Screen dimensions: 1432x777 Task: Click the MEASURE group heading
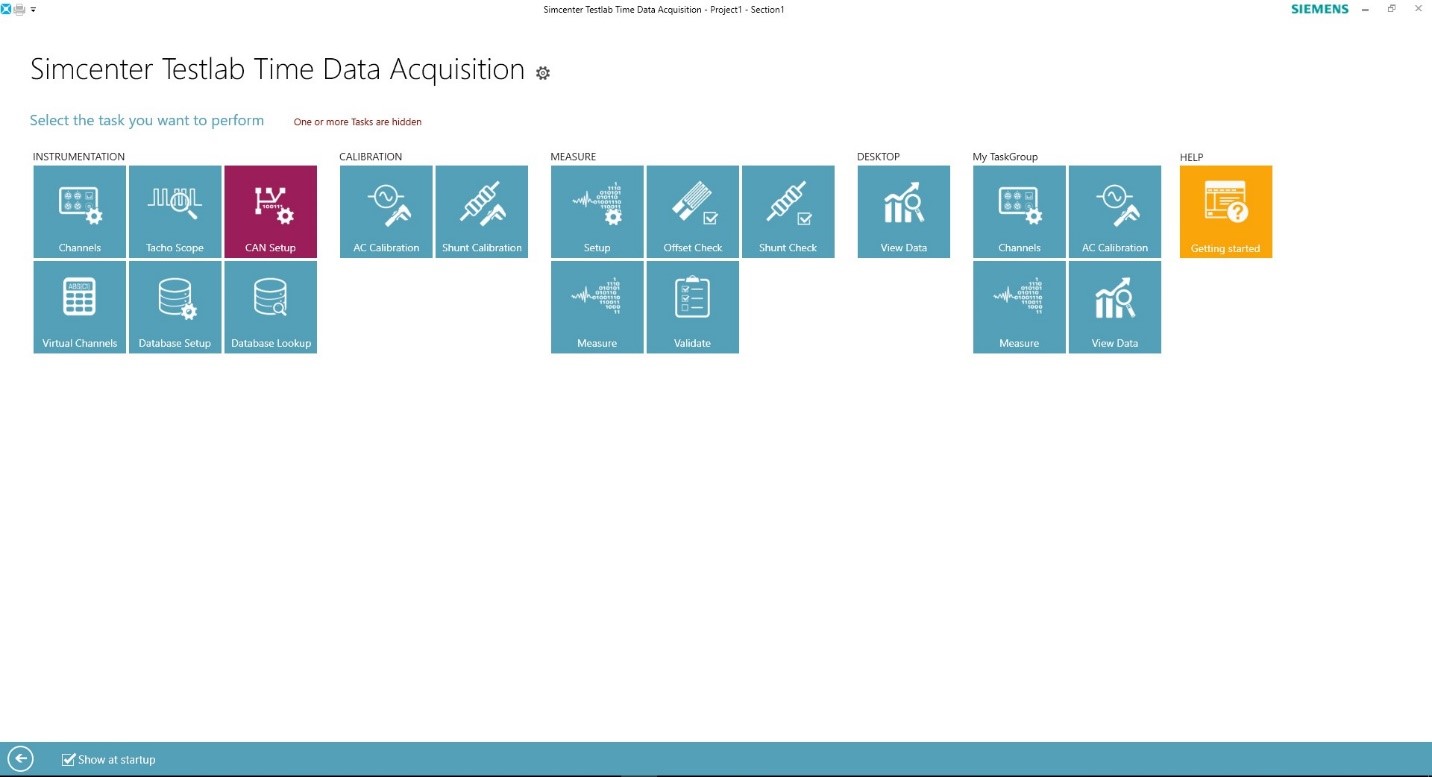click(573, 157)
